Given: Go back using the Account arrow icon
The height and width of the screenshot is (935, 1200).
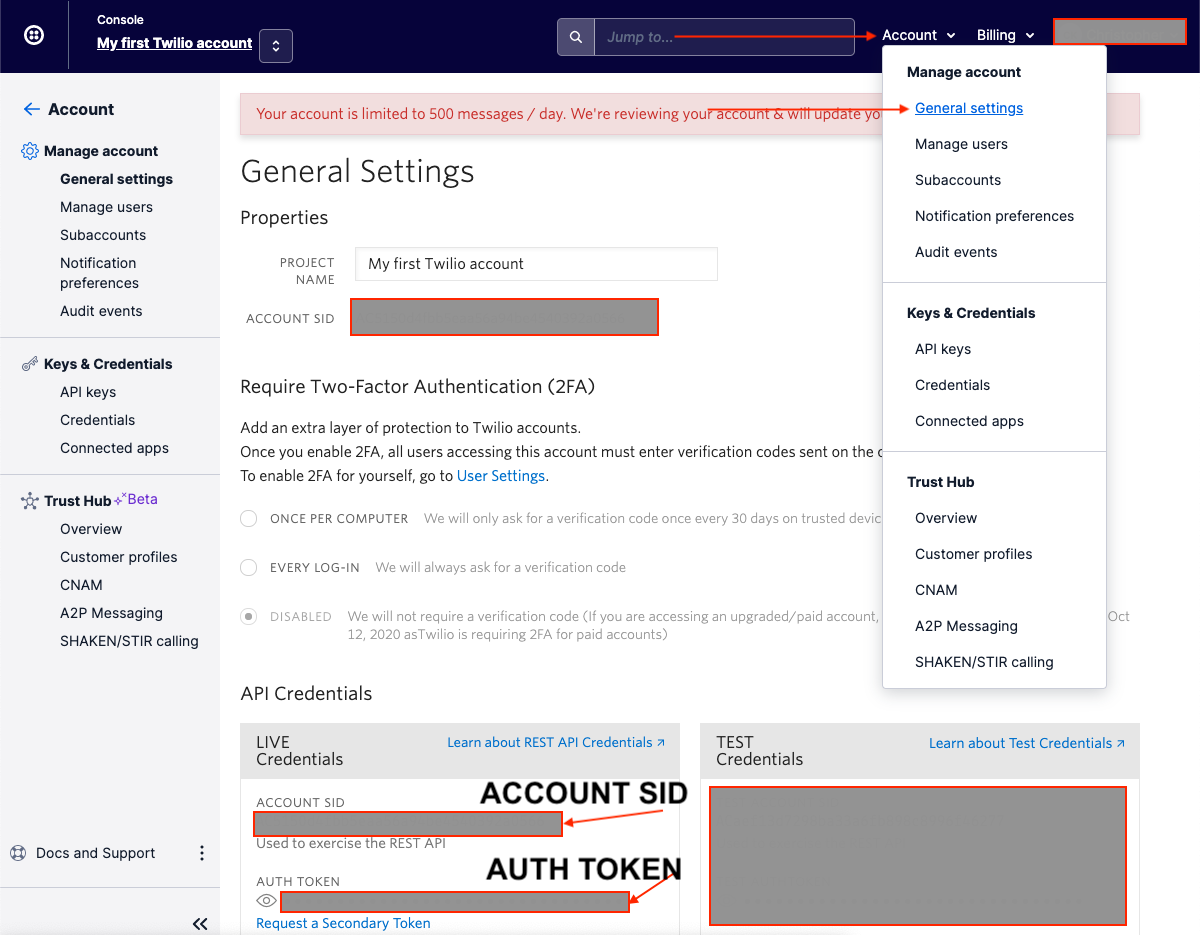Looking at the screenshot, I should coord(32,109).
